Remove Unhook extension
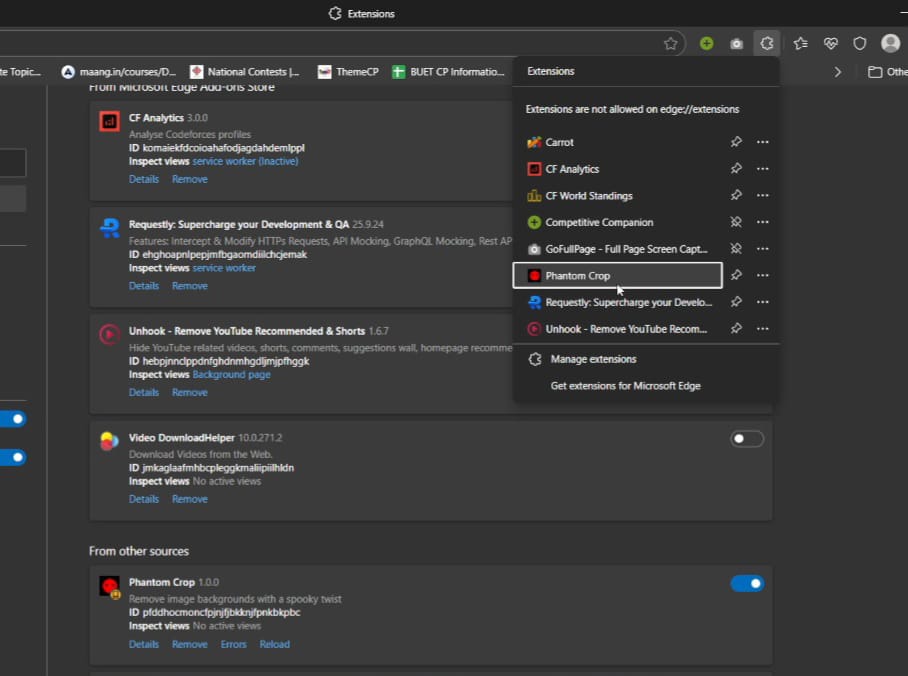Screen dimensions: 908x676 [x=189, y=392]
